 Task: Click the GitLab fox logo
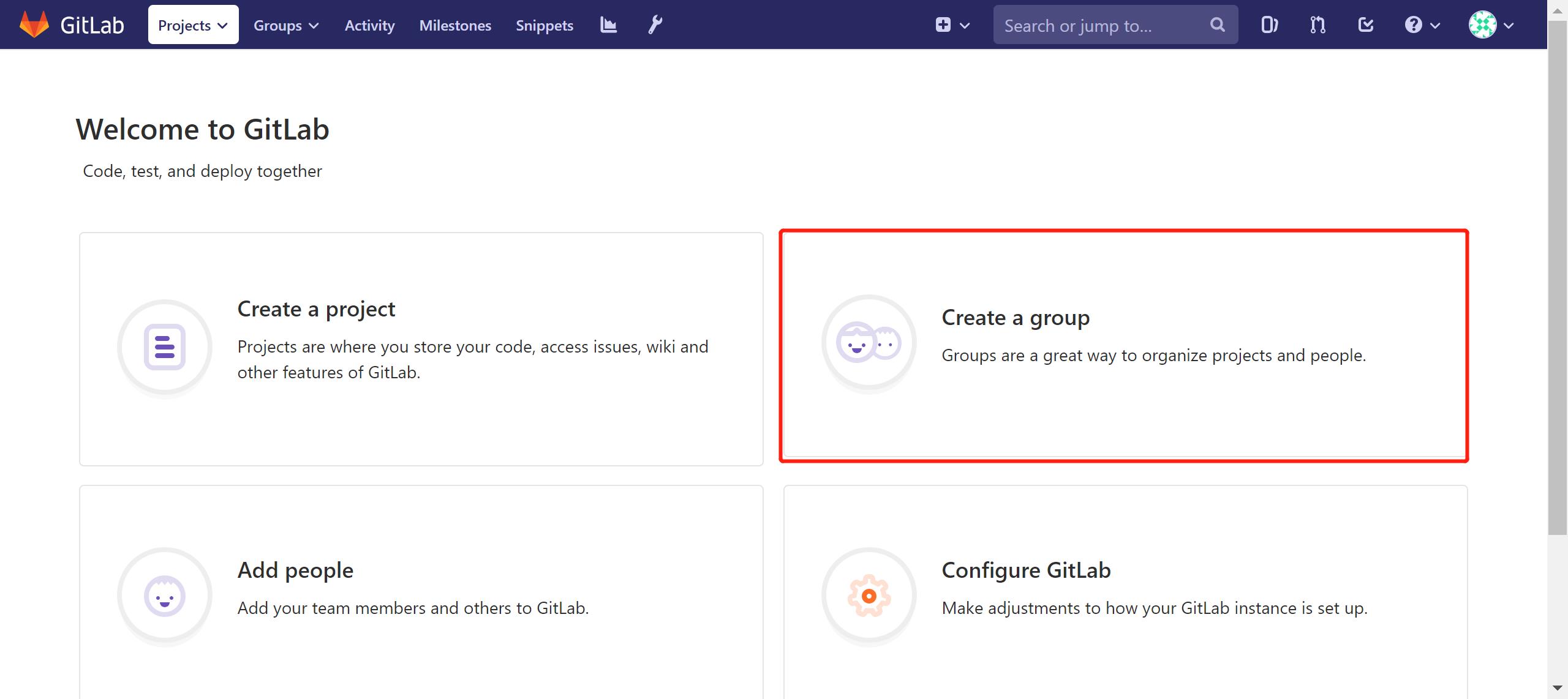tap(34, 25)
